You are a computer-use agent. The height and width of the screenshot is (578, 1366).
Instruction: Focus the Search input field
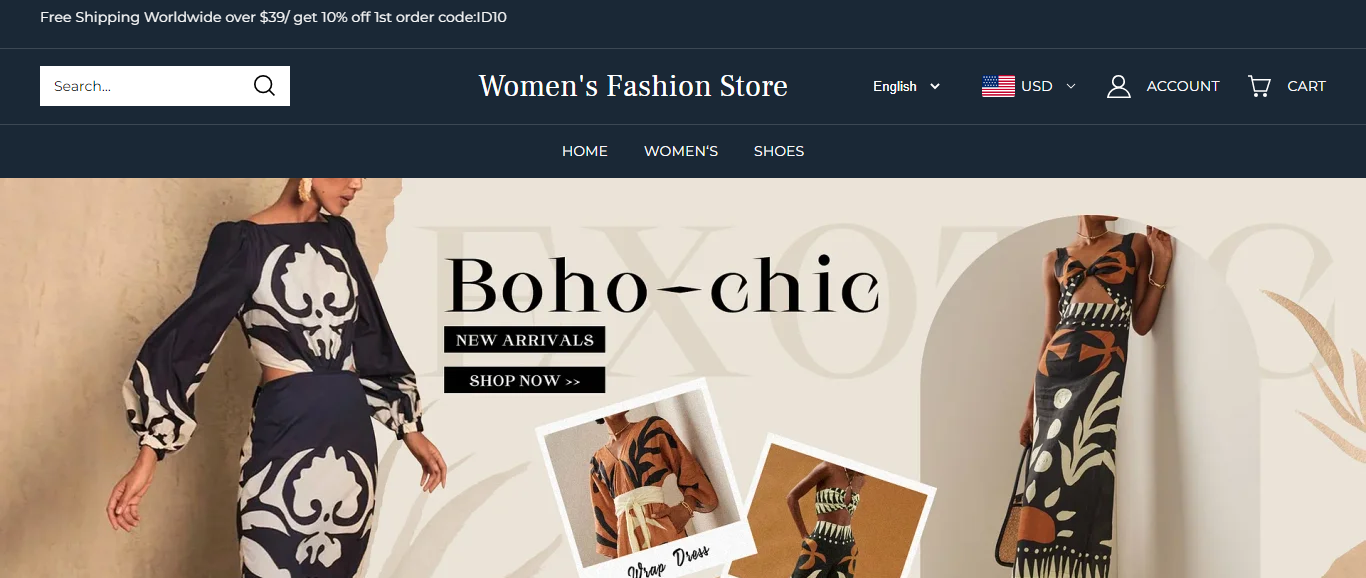(x=145, y=86)
